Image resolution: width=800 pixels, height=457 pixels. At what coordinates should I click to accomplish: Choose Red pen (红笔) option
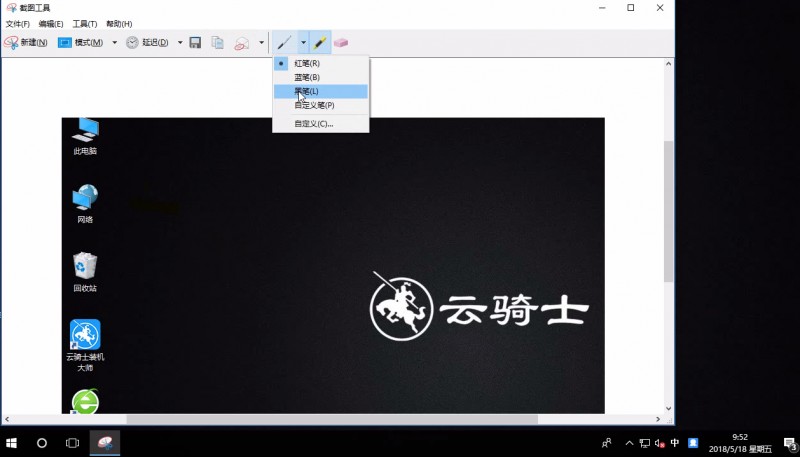pos(320,63)
